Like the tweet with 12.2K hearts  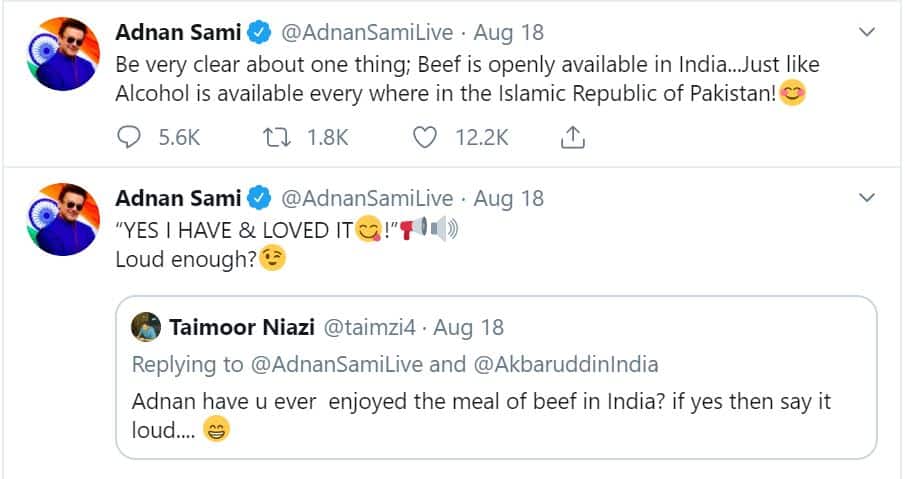tap(426, 137)
